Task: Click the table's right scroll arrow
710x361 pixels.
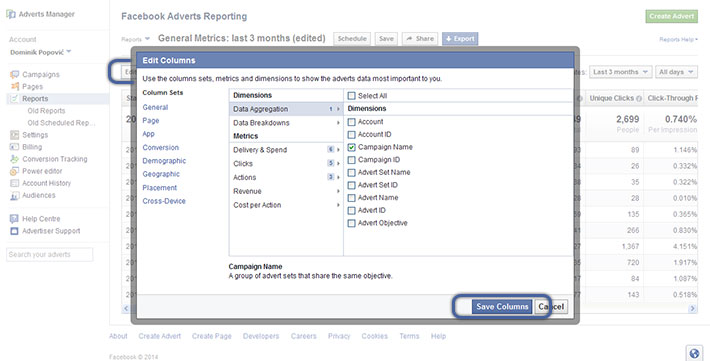Action: (692, 308)
